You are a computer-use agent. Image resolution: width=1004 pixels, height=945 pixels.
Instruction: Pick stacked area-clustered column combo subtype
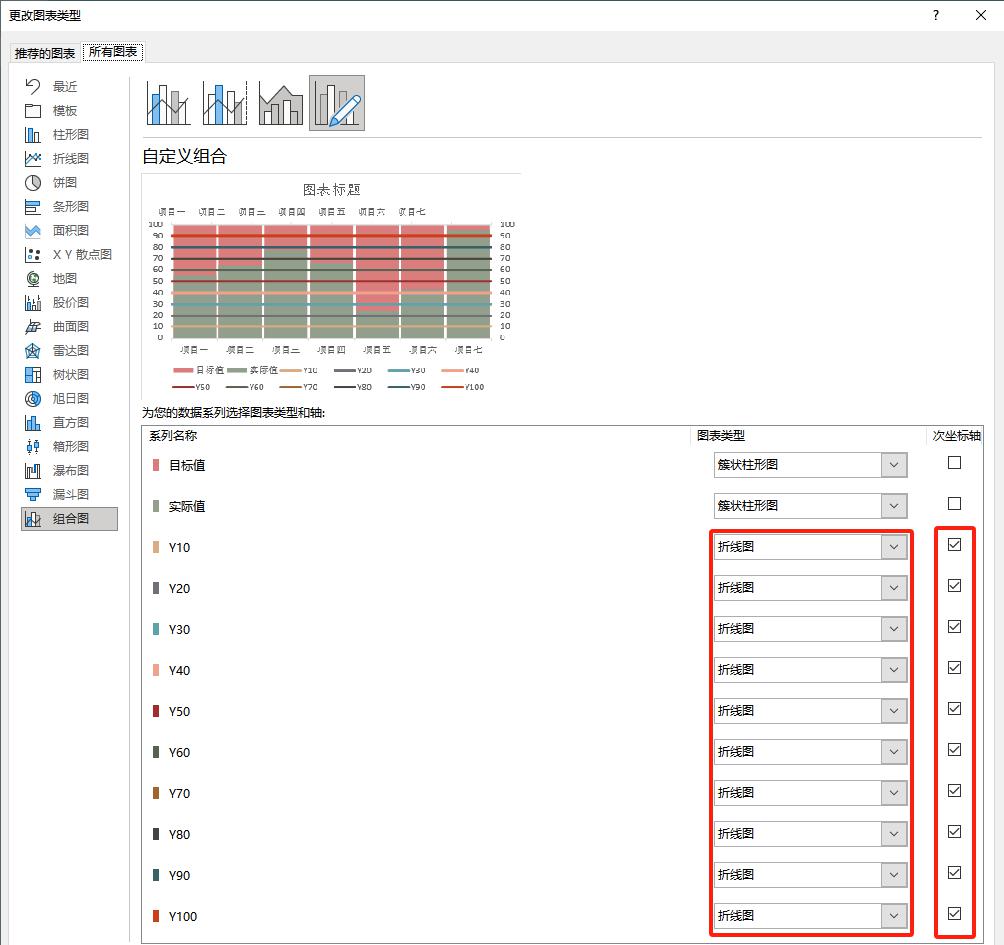pyautogui.click(x=280, y=103)
